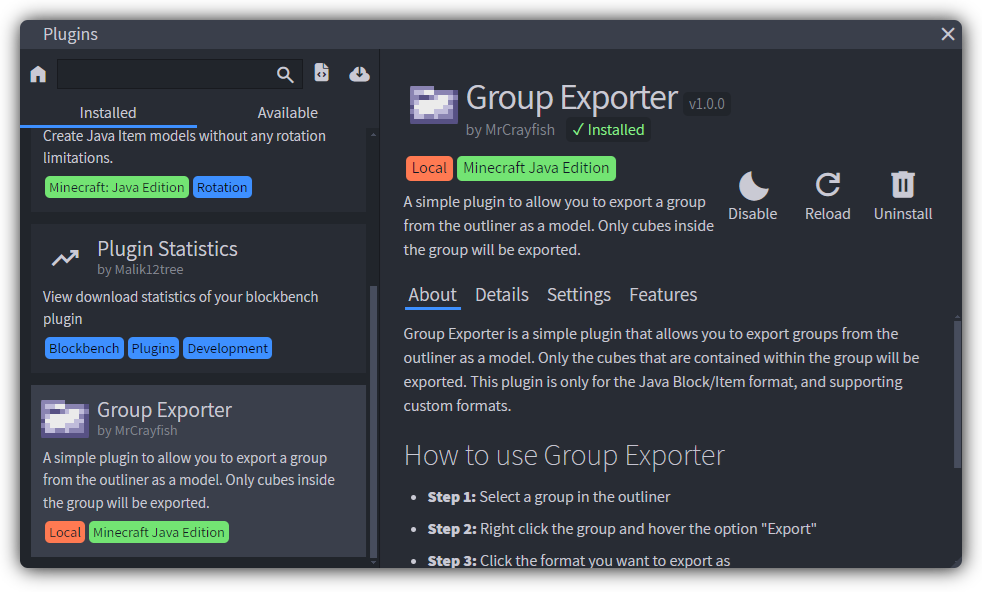Image resolution: width=982 pixels, height=592 pixels.
Task: Load a plugin from URL cloud icon
Action: [x=359, y=74]
